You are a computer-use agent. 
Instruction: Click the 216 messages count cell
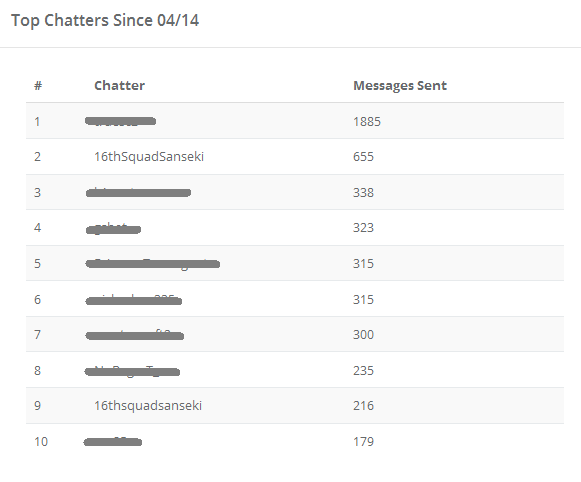coord(363,406)
